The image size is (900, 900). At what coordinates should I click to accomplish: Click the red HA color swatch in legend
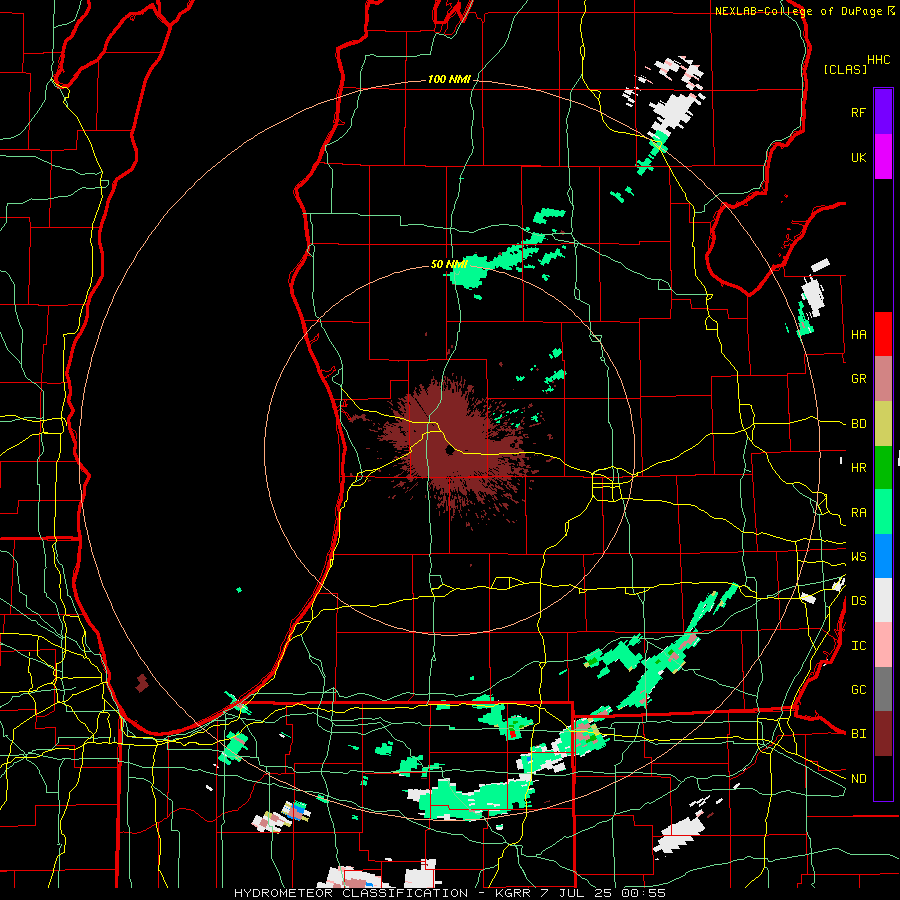(883, 334)
